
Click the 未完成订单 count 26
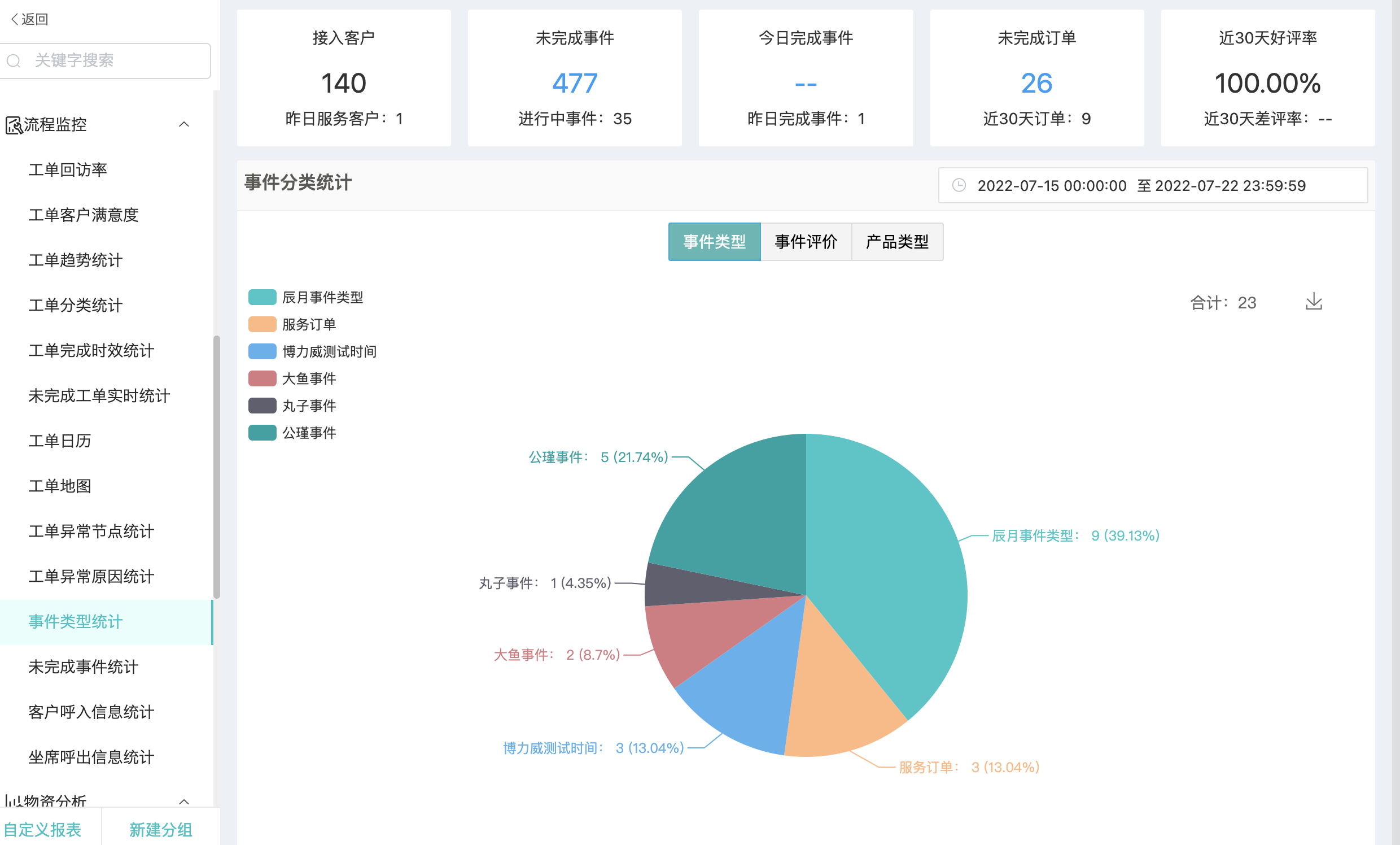1036,83
